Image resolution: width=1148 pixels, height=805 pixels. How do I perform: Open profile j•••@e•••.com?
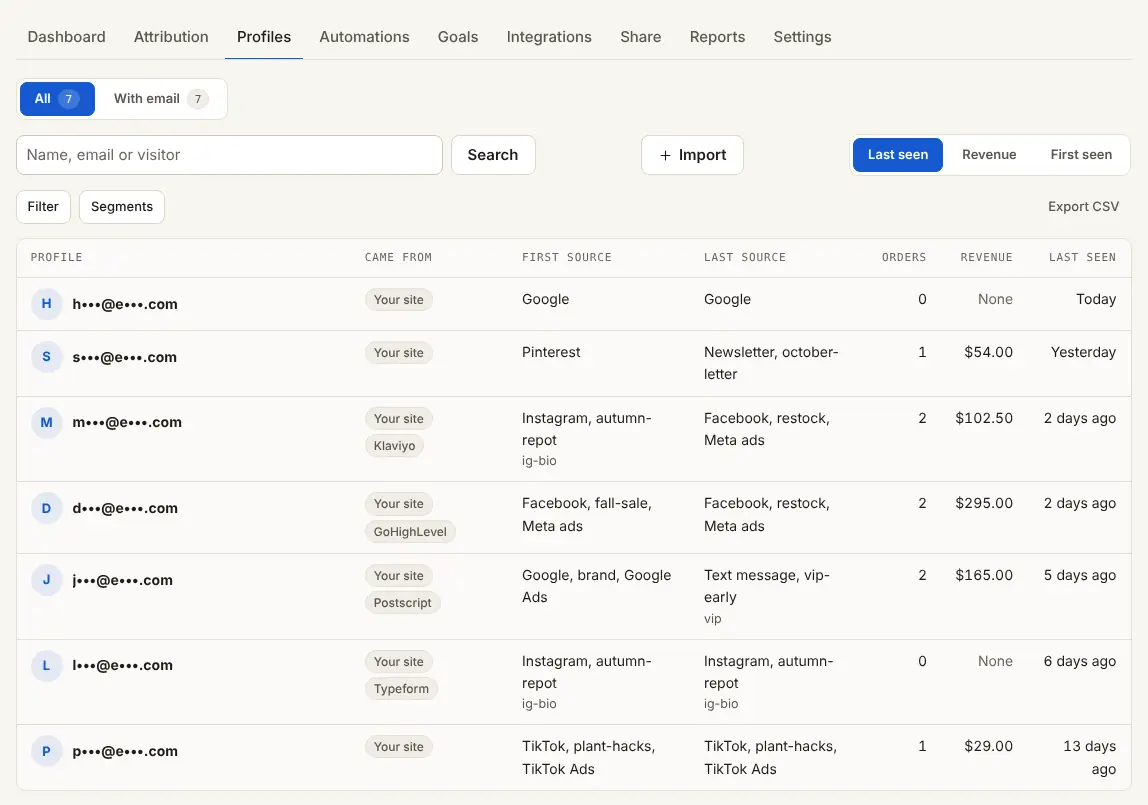click(122, 580)
